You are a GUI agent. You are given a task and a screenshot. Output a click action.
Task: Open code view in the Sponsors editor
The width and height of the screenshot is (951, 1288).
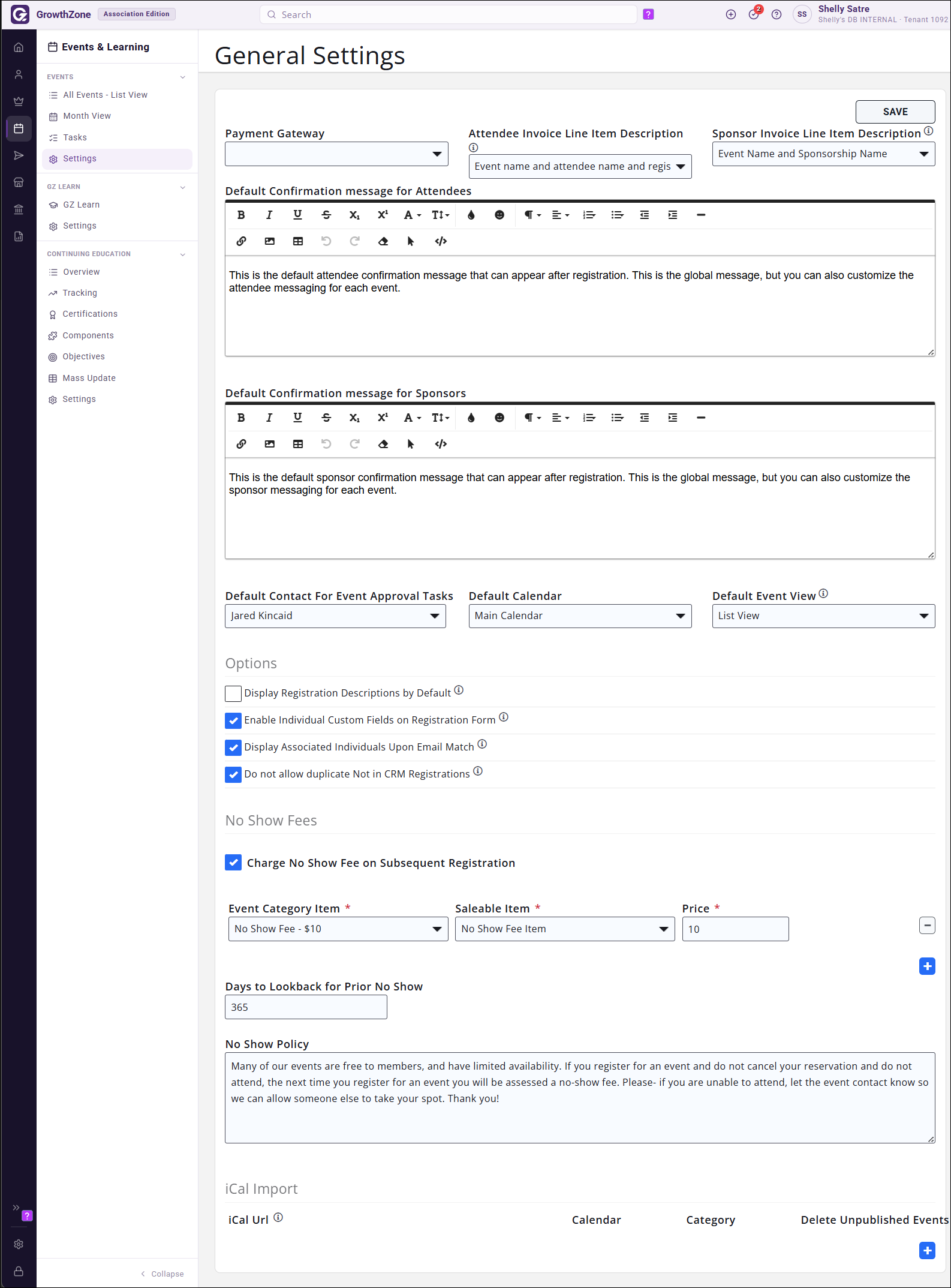[x=441, y=444]
